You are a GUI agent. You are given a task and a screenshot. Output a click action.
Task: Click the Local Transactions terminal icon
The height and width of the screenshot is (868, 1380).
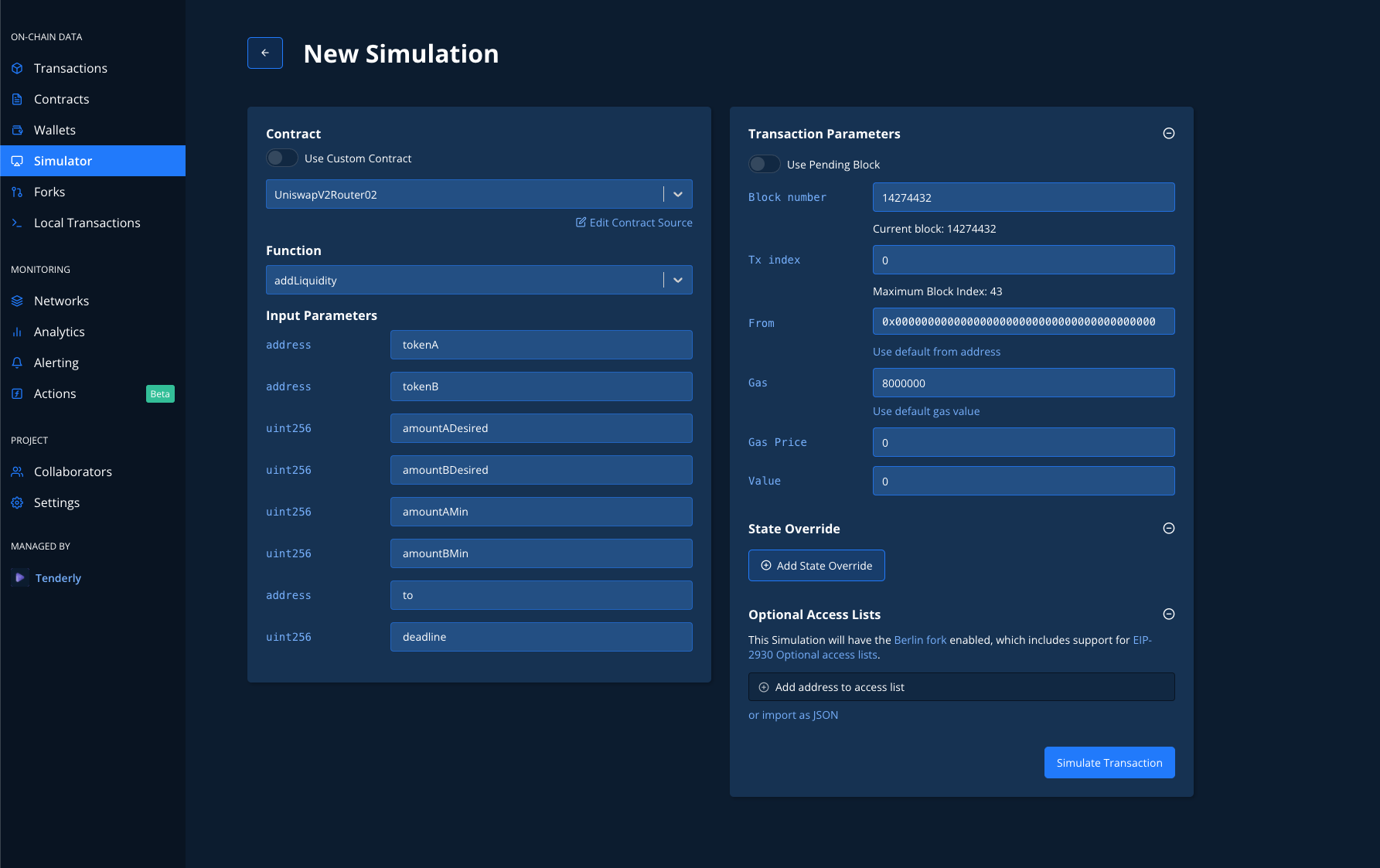[17, 223]
